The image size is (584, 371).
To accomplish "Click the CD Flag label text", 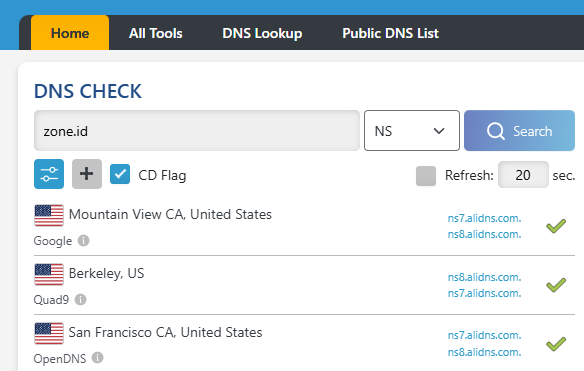I will 162,175.
